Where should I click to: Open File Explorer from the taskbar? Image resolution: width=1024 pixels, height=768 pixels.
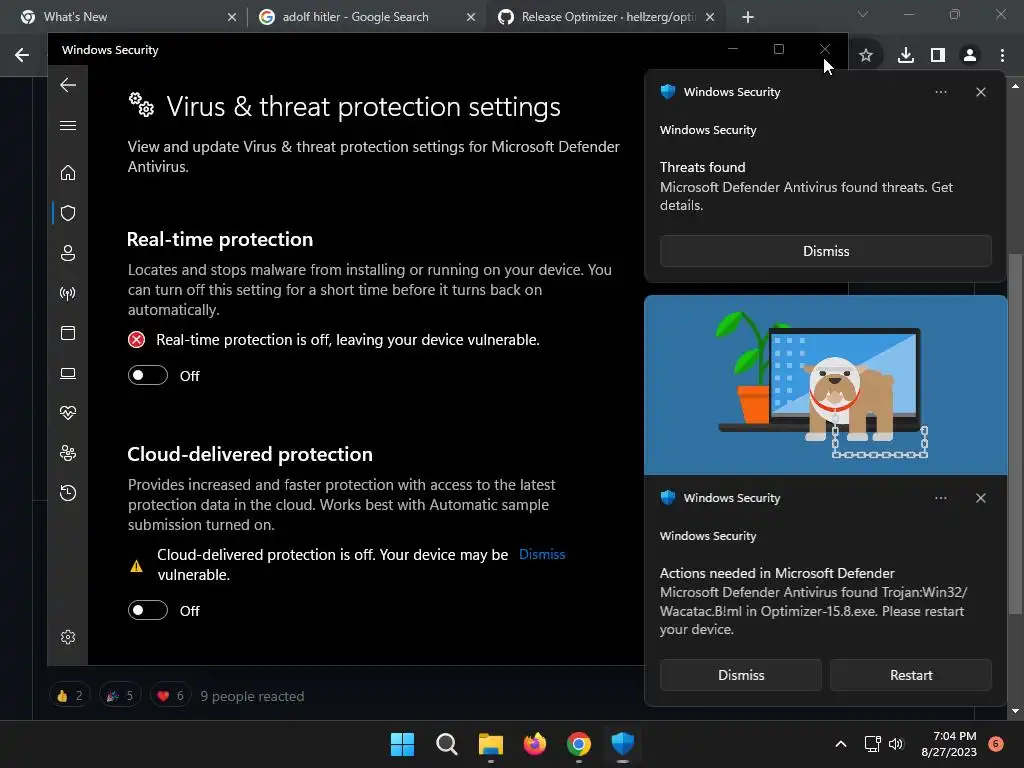(490, 744)
